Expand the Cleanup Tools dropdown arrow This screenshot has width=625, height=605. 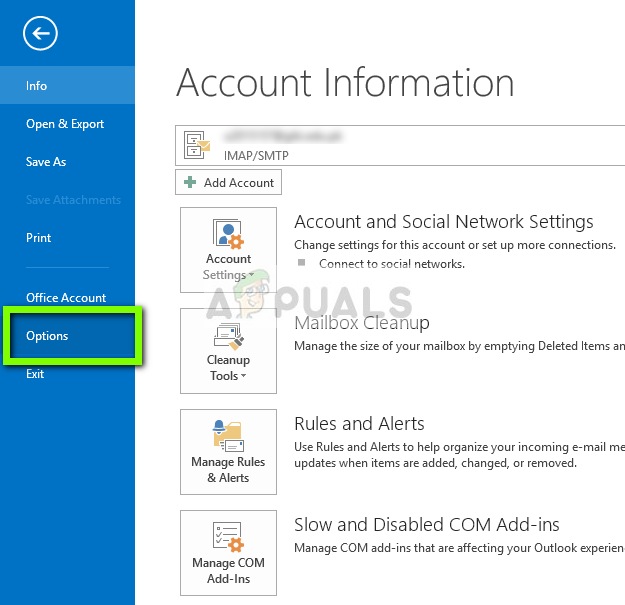click(x=244, y=375)
